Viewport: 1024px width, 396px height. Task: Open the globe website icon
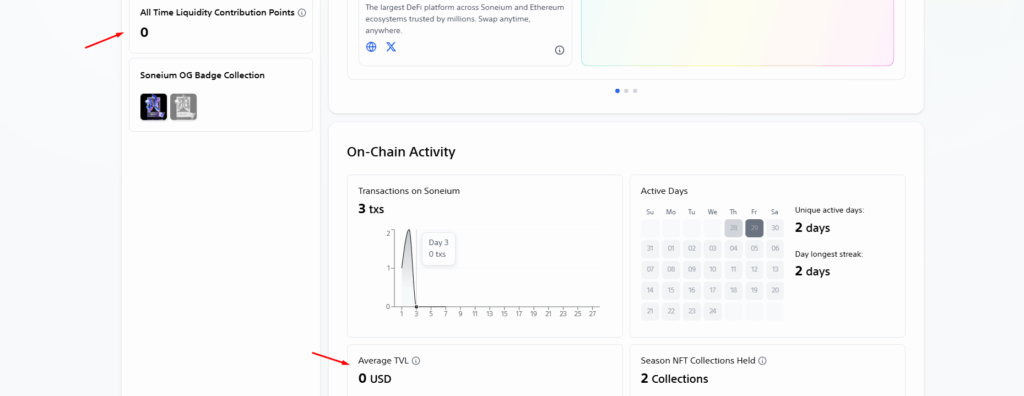tap(371, 47)
